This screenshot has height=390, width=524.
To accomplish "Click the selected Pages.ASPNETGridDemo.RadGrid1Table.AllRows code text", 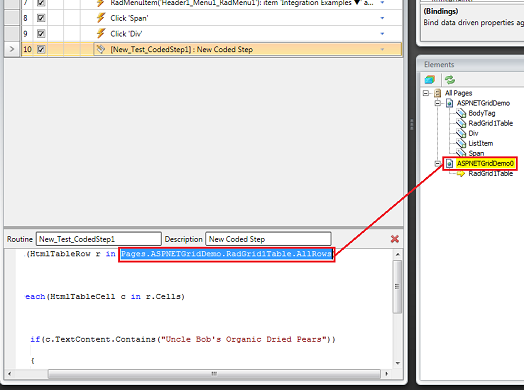I will coord(227,254).
